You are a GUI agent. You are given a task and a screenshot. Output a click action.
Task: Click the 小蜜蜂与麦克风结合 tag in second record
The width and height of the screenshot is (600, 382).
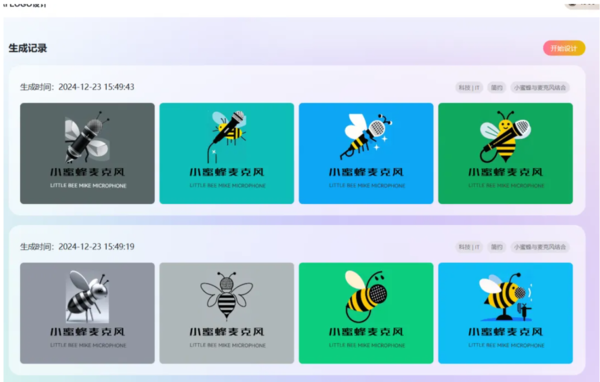tap(540, 247)
